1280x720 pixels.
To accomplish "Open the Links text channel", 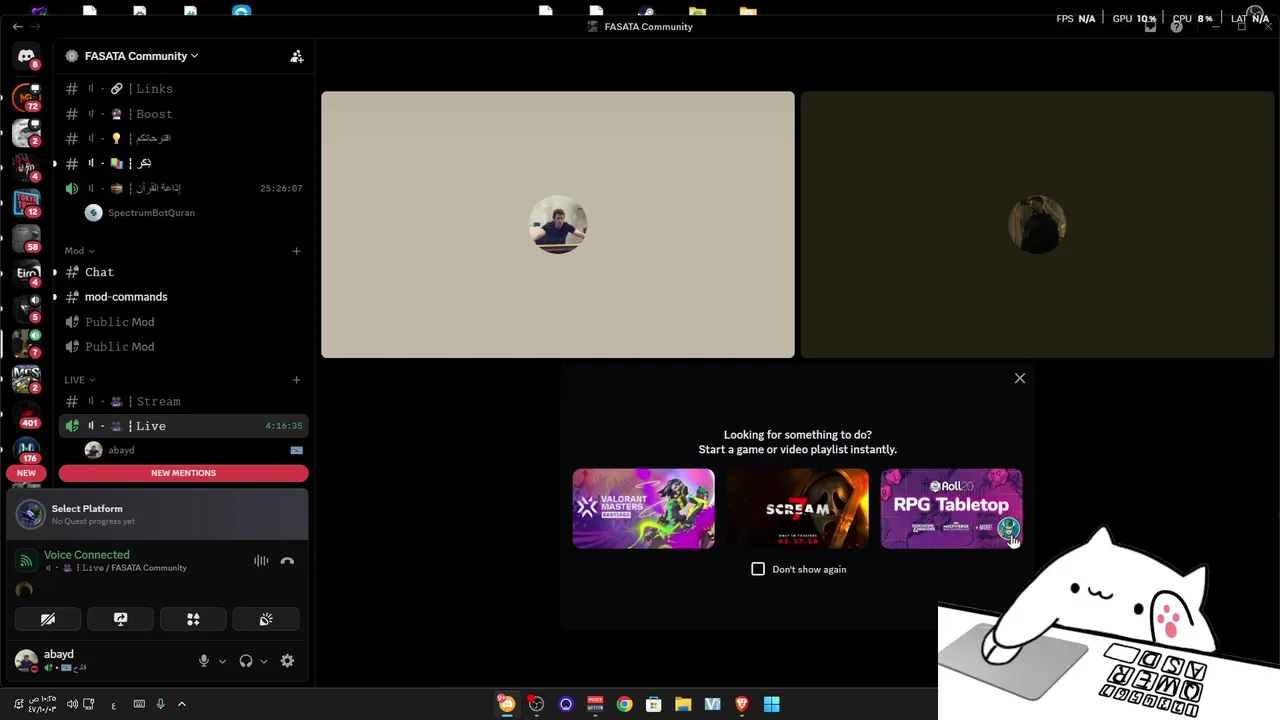I will point(183,89).
